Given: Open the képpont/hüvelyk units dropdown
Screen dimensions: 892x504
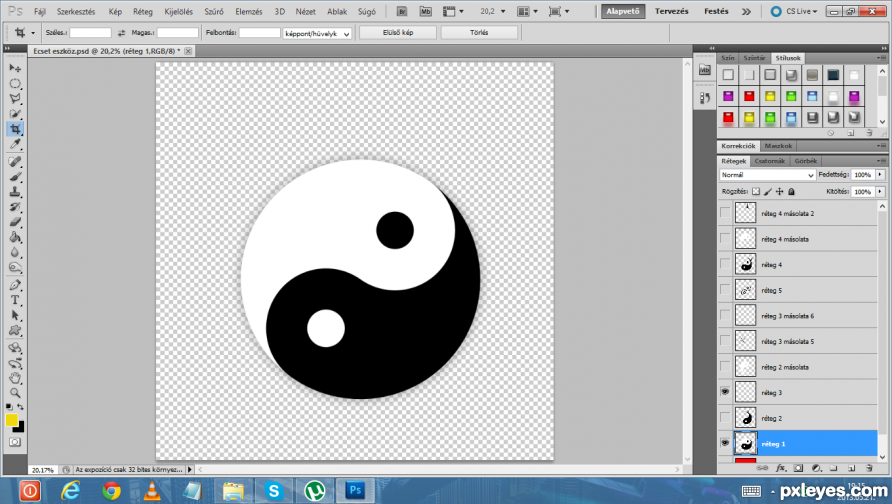Looking at the screenshot, I should click(x=317, y=34).
